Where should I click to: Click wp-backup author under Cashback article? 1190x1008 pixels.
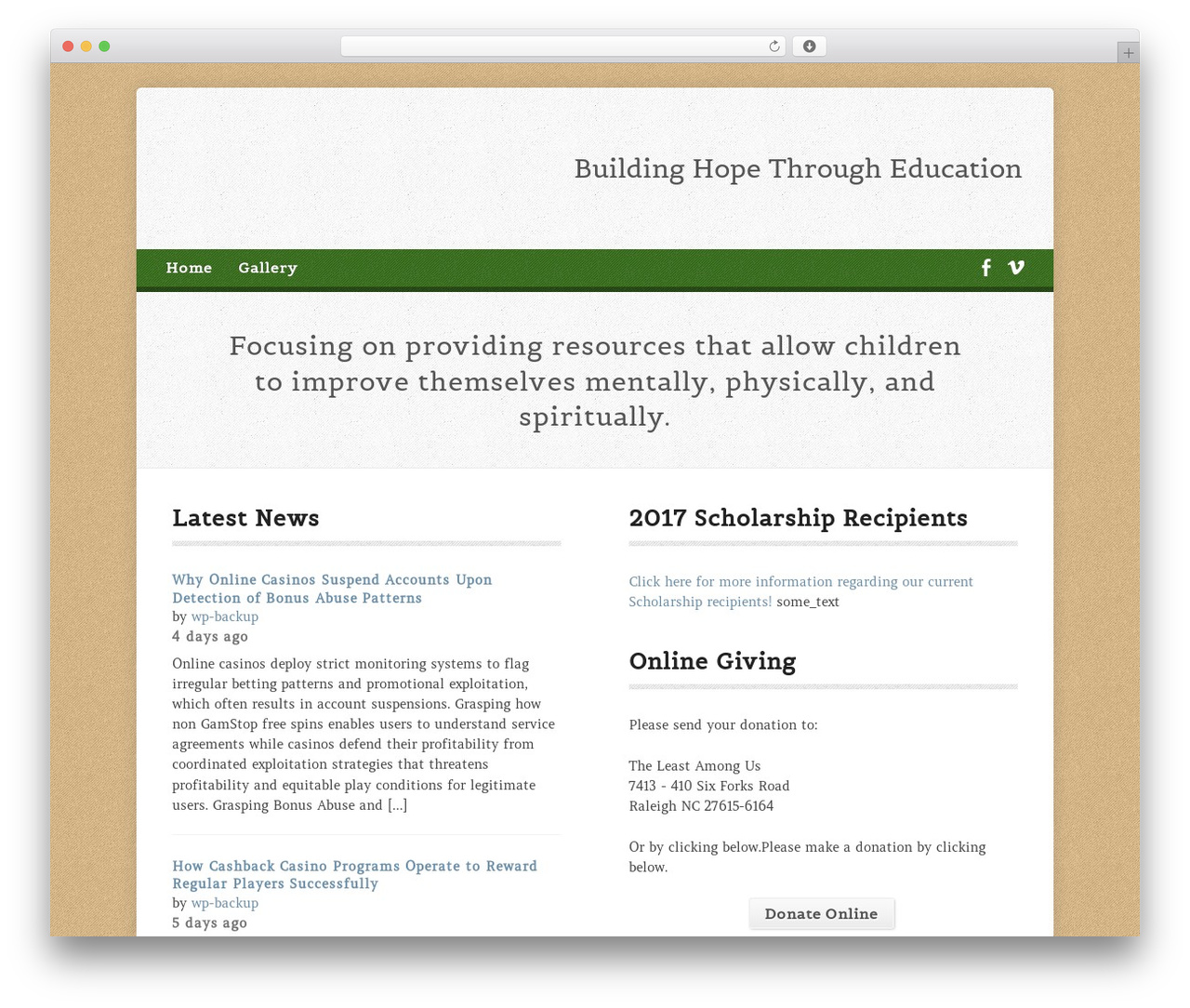pos(225,903)
